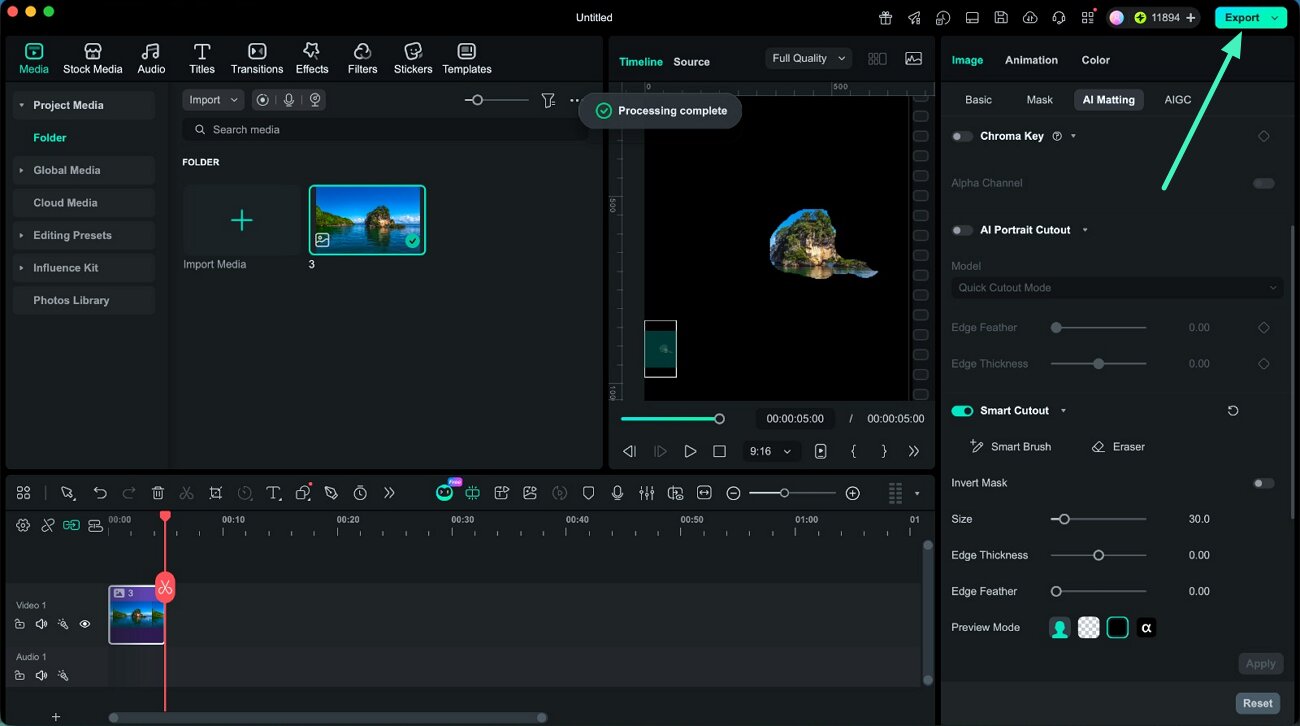This screenshot has height=726, width=1300.
Task: Select the crop tool in timeline toolbar
Action: point(216,493)
